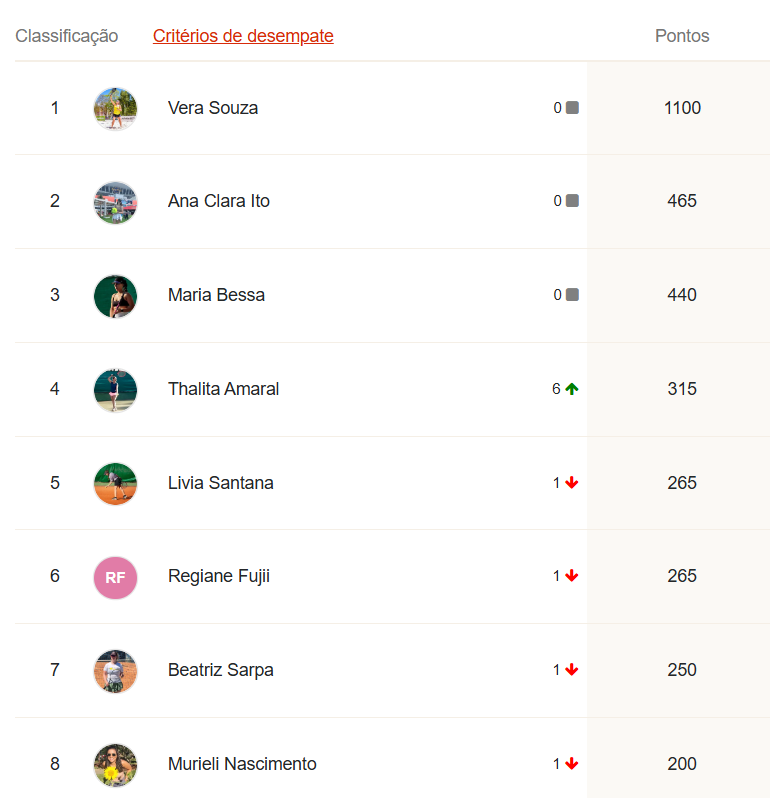Click the red down arrow for Murieli Nascimento
Viewport: 770px width, 798px height.
tap(572, 764)
